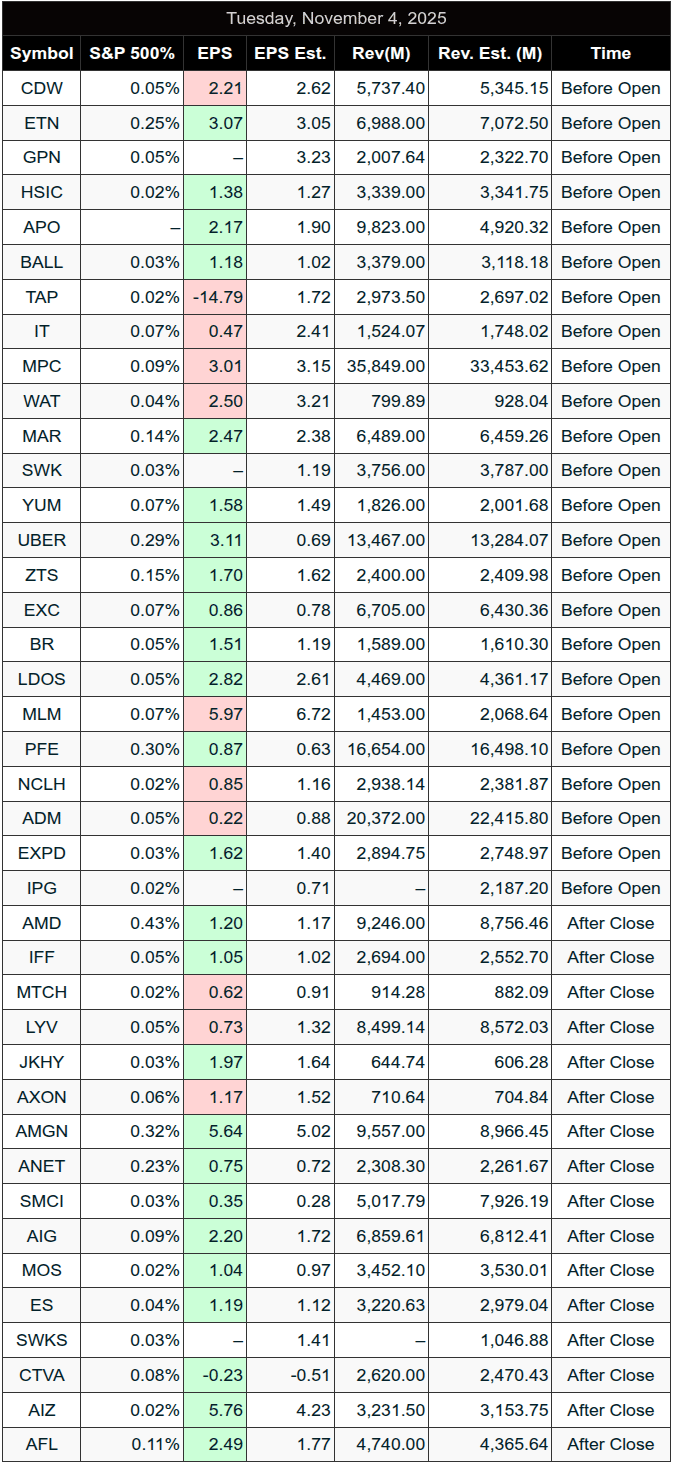Click the Rev. Est. (M) header
Image resolution: width=676 pixels, height=1467 pixels.
(491, 53)
